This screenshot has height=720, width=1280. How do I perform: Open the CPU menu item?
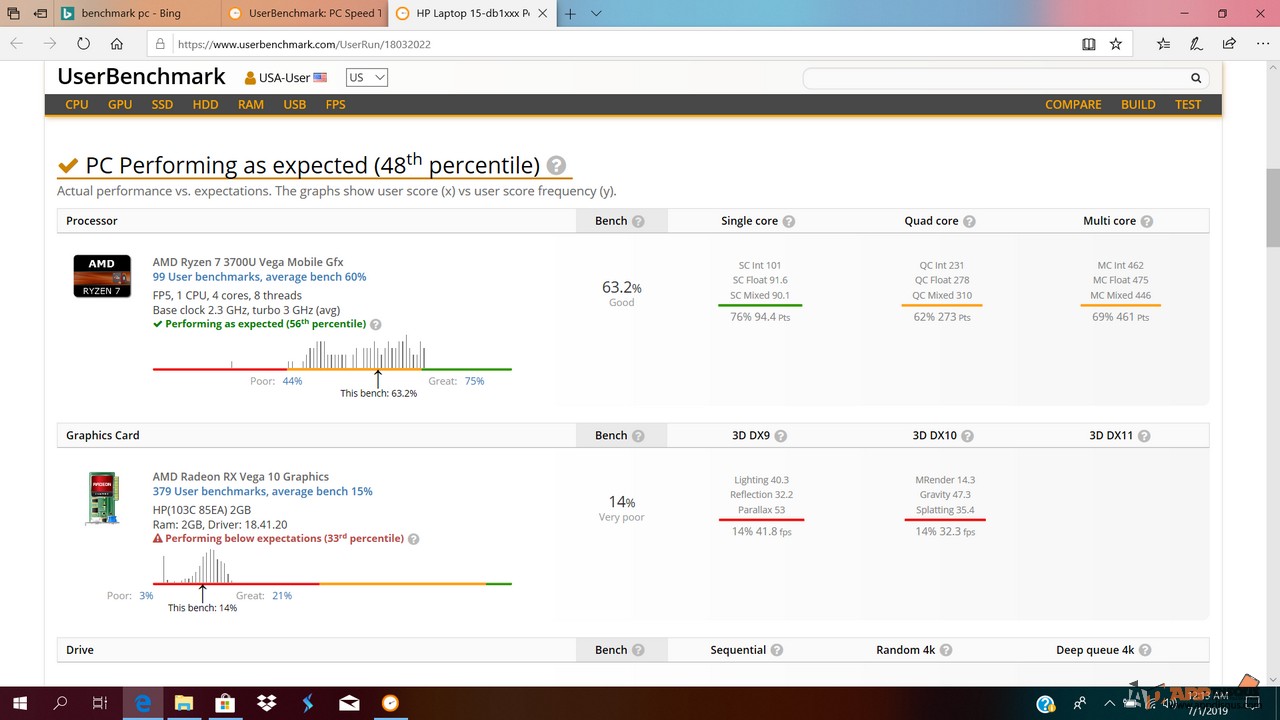(77, 104)
